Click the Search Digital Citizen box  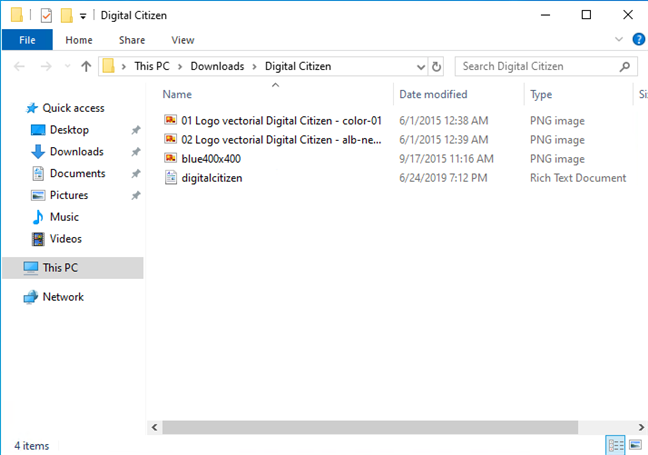tap(546, 67)
